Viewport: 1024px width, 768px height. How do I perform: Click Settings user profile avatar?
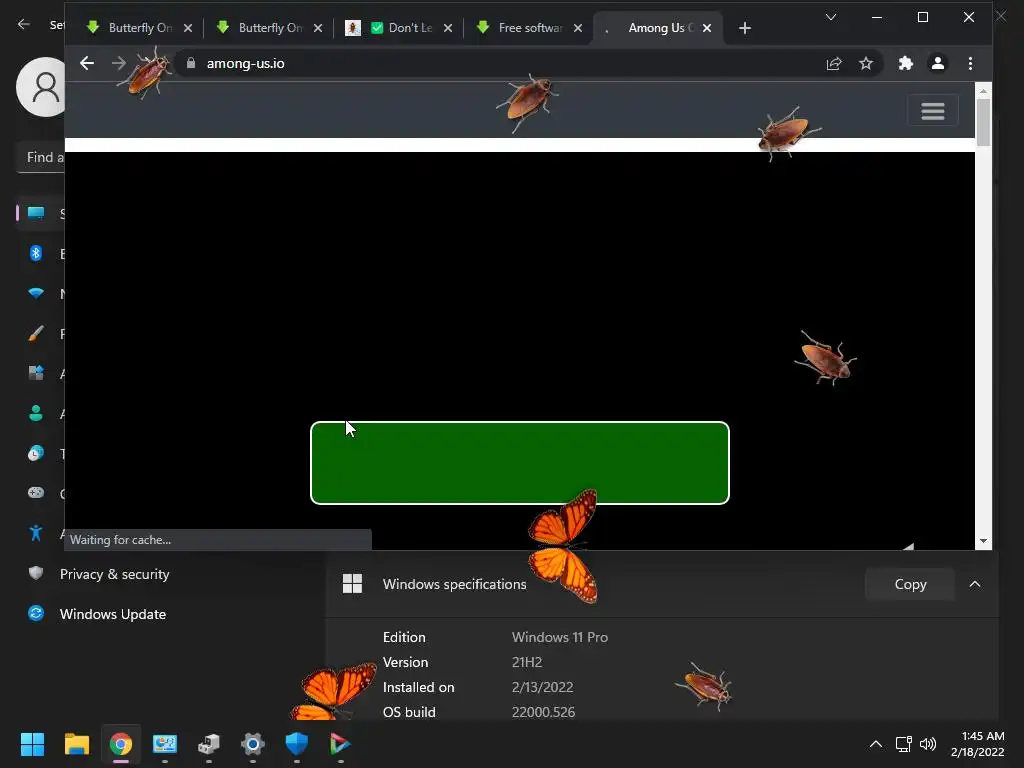point(40,87)
